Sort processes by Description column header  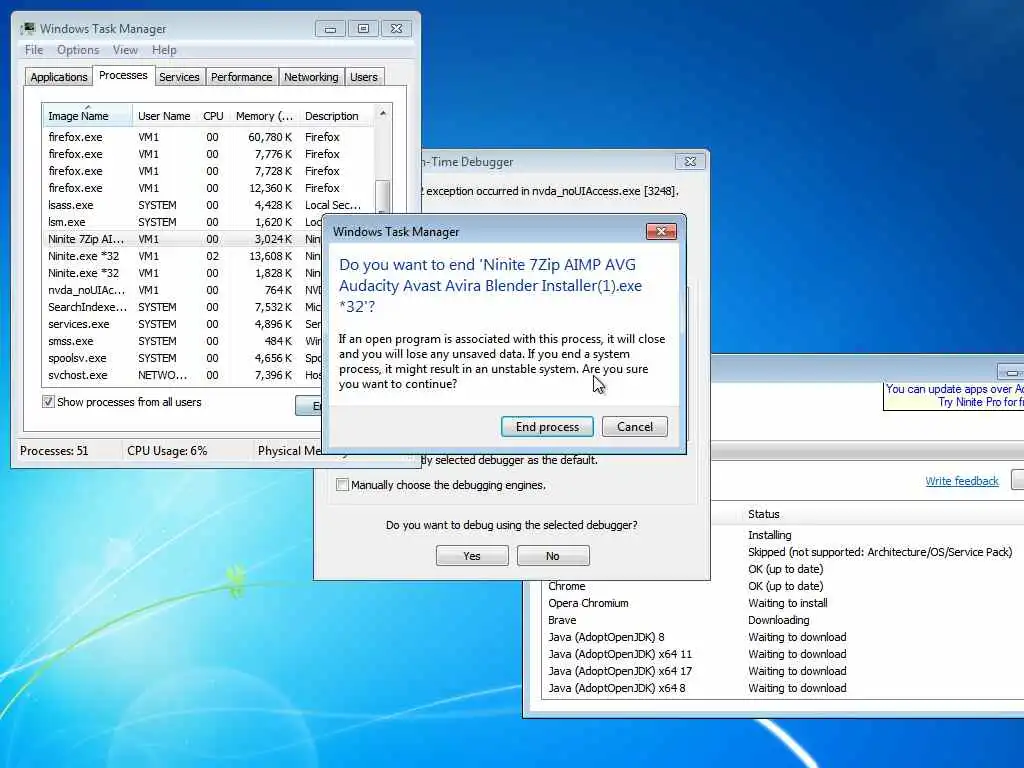pos(337,116)
